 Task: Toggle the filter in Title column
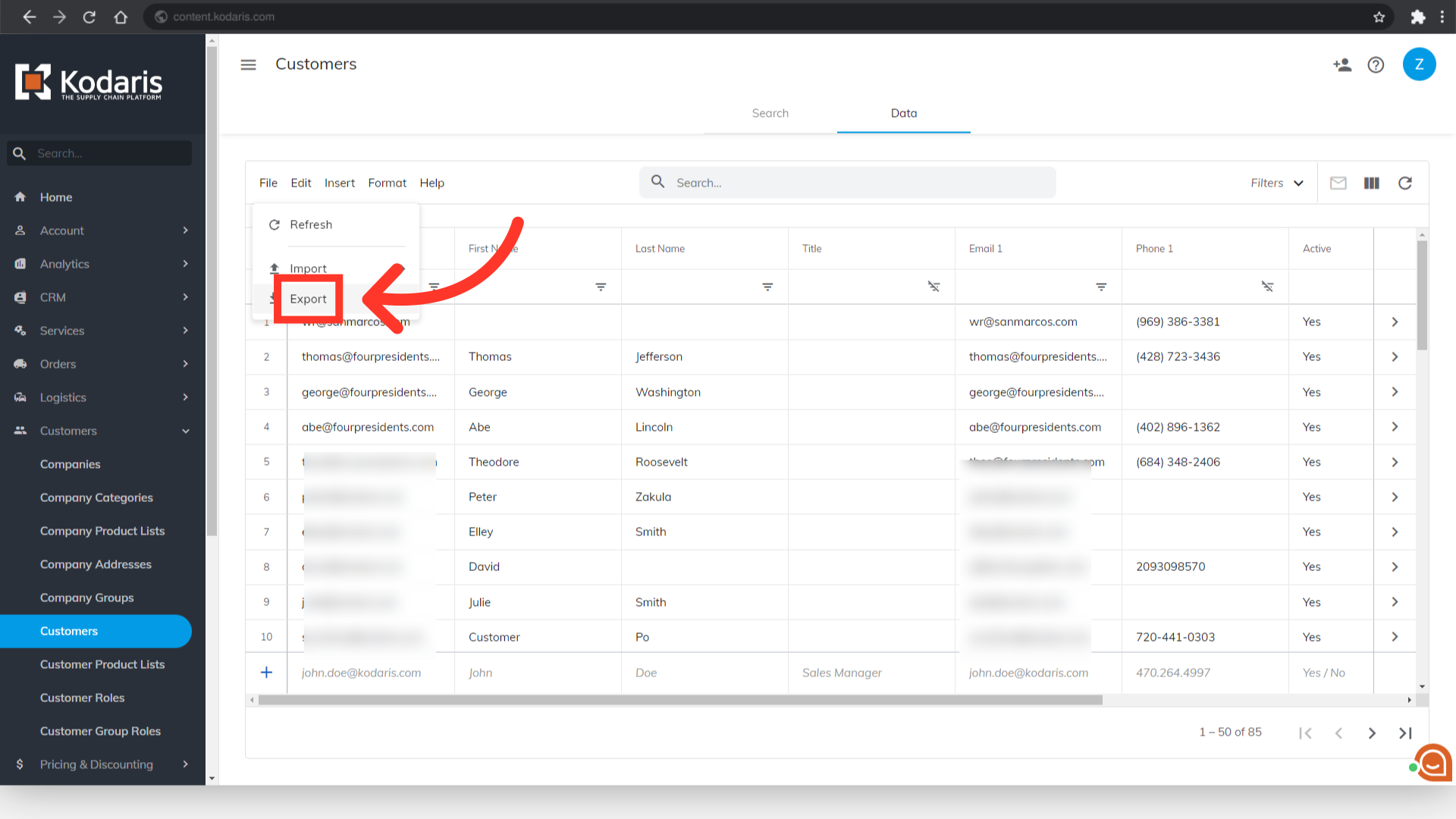coord(934,287)
